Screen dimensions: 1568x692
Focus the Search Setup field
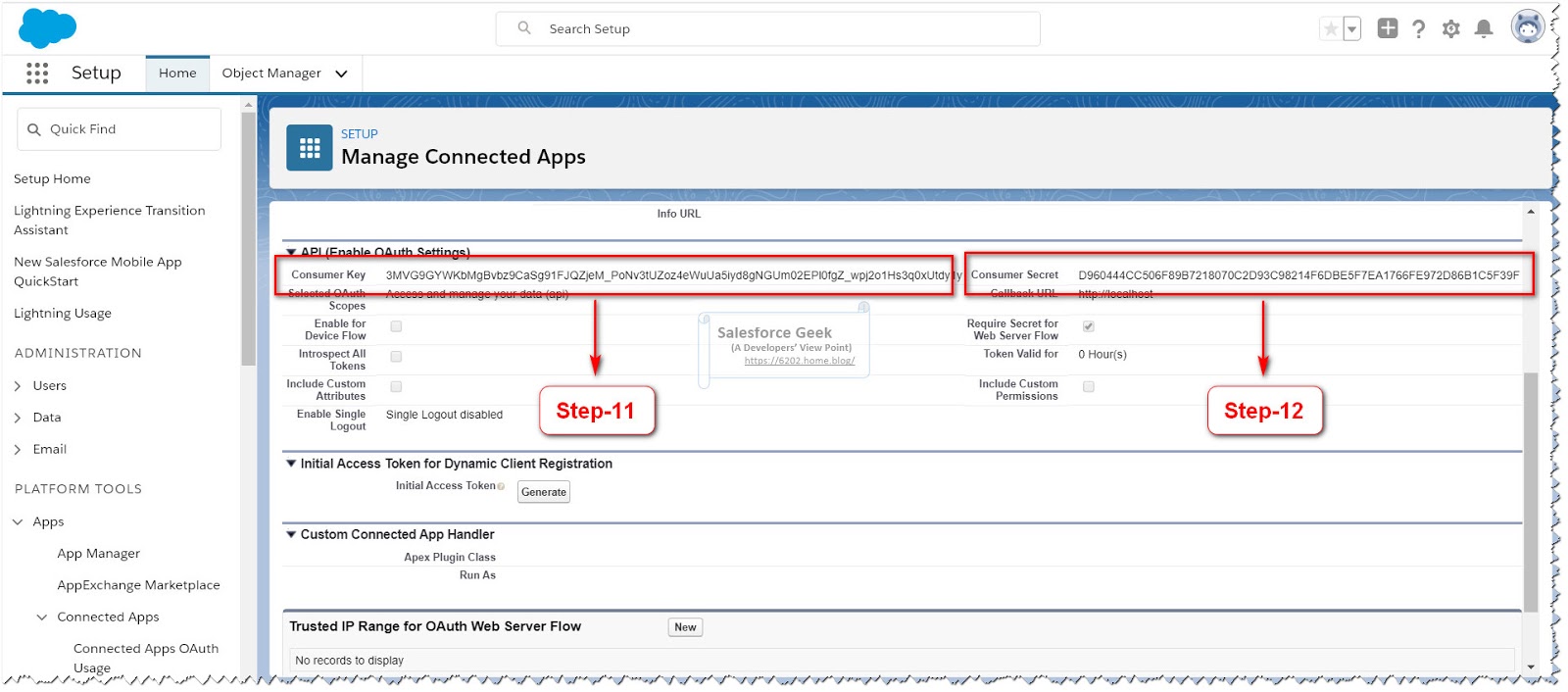(767, 28)
